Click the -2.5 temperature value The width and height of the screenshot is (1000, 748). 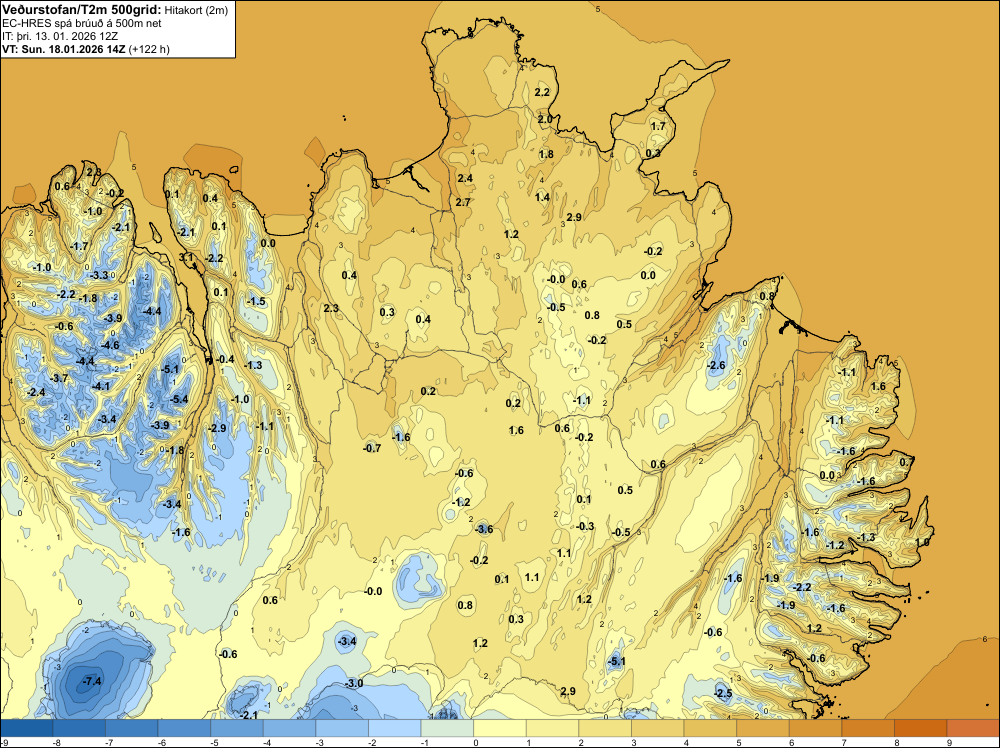click(723, 693)
